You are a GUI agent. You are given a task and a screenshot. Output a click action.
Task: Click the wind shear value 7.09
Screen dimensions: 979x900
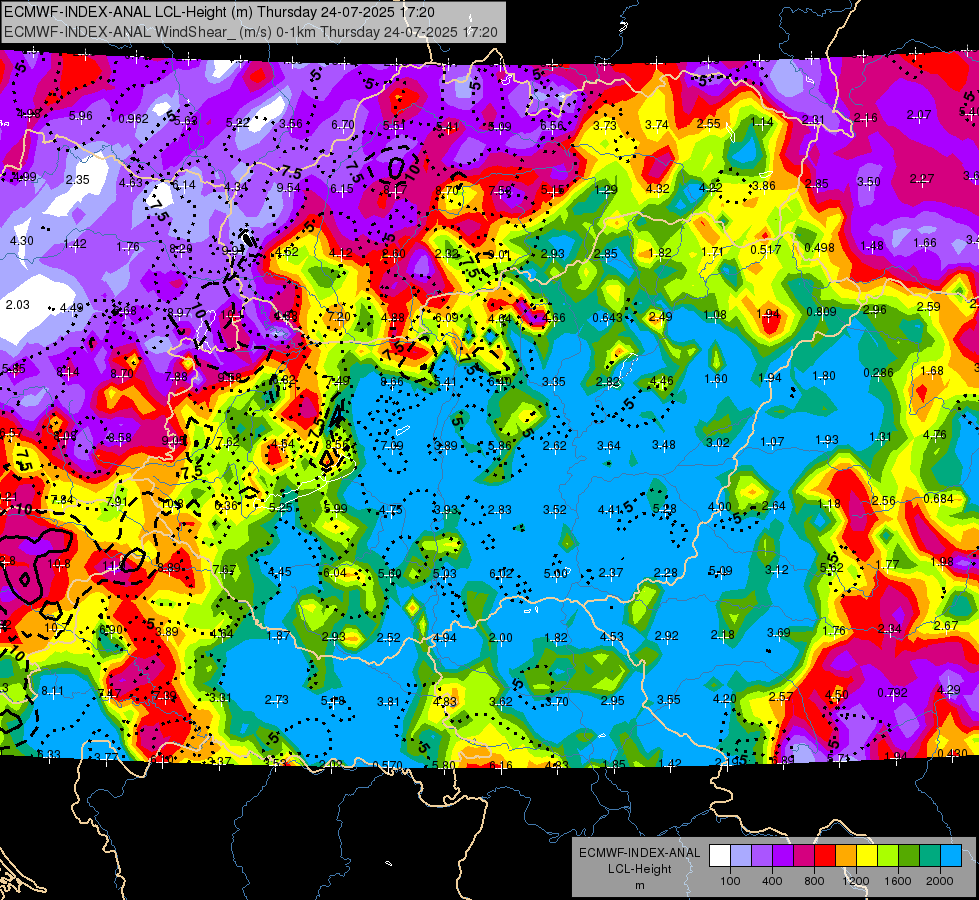(391, 445)
